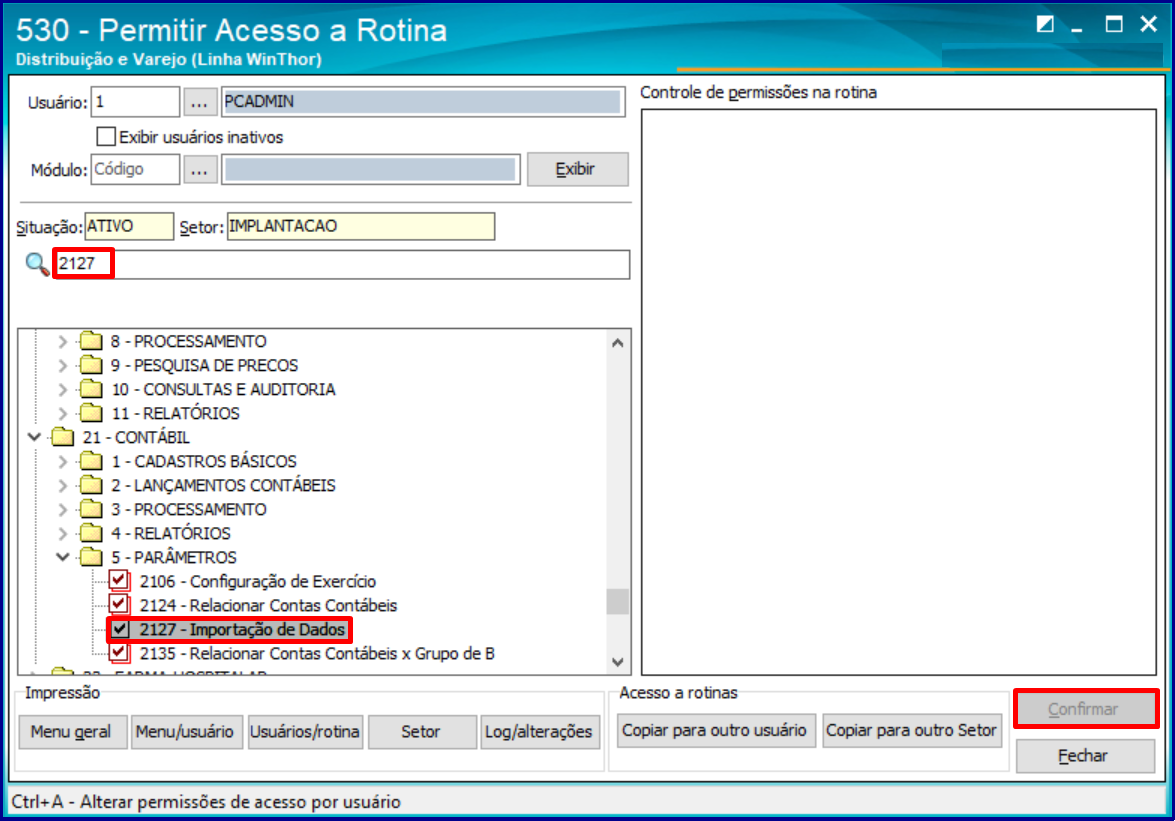The image size is (1175, 821).
Task: Expand 4 - RELATÓRIOS under Contábil
Action: (x=63, y=533)
